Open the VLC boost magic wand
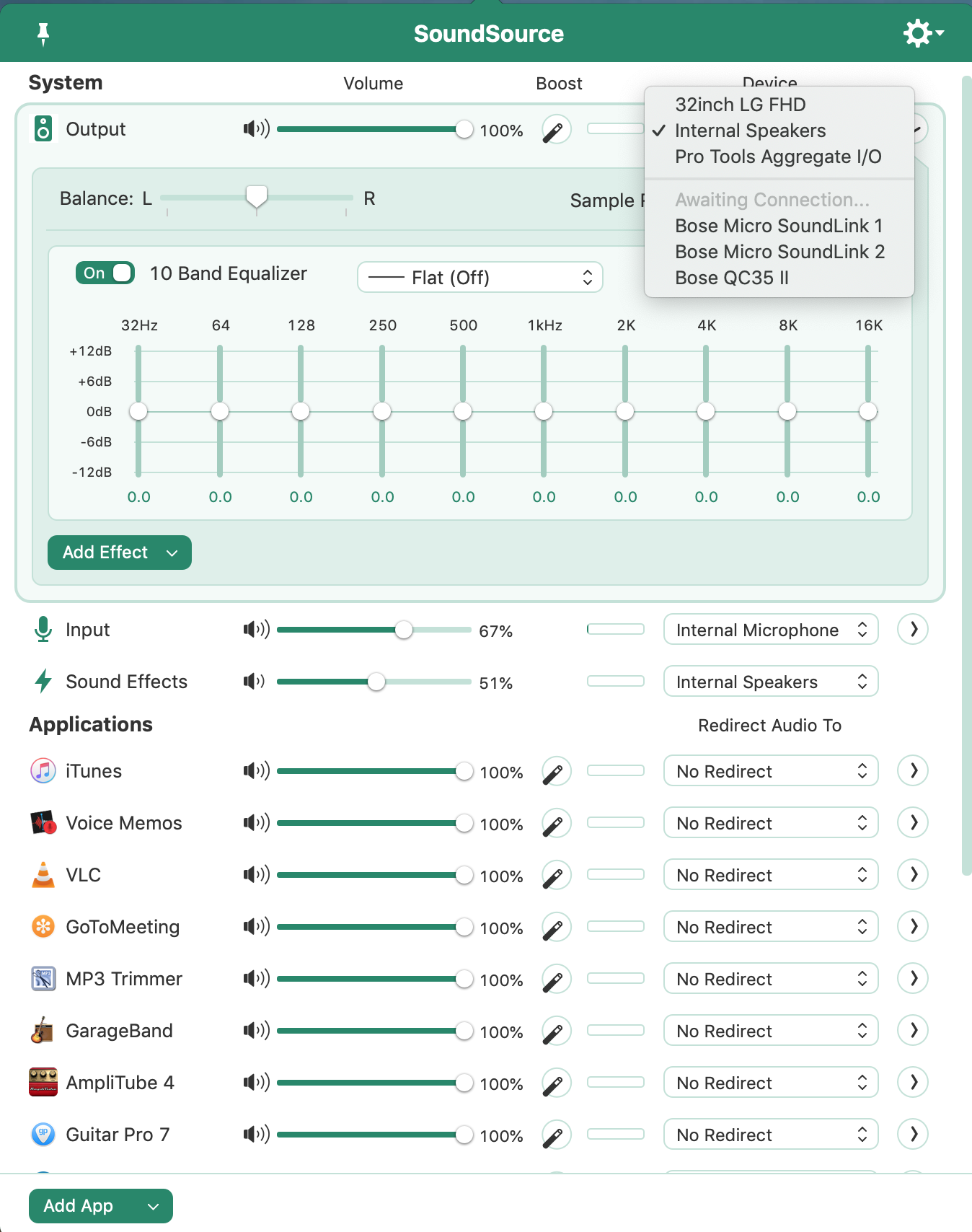The height and width of the screenshot is (1232, 972). point(557,876)
